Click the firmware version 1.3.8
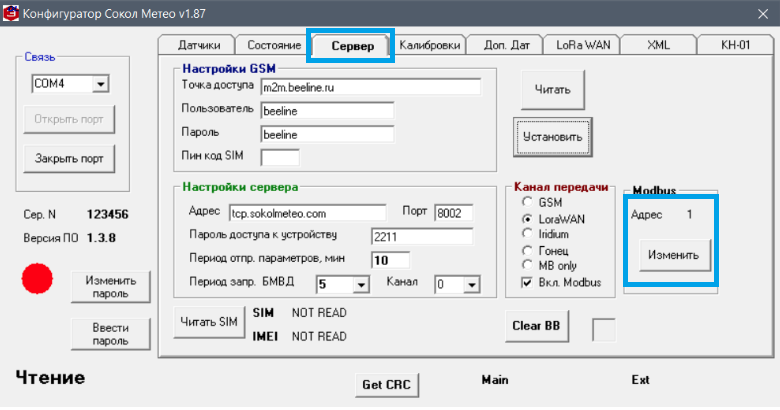Image resolution: width=780 pixels, height=410 pixels. pos(101,238)
